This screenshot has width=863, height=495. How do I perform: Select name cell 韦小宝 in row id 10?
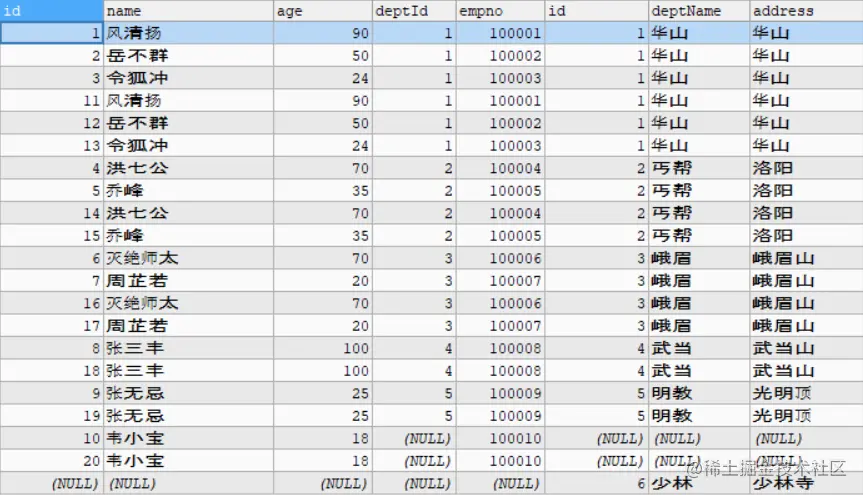pos(188,439)
